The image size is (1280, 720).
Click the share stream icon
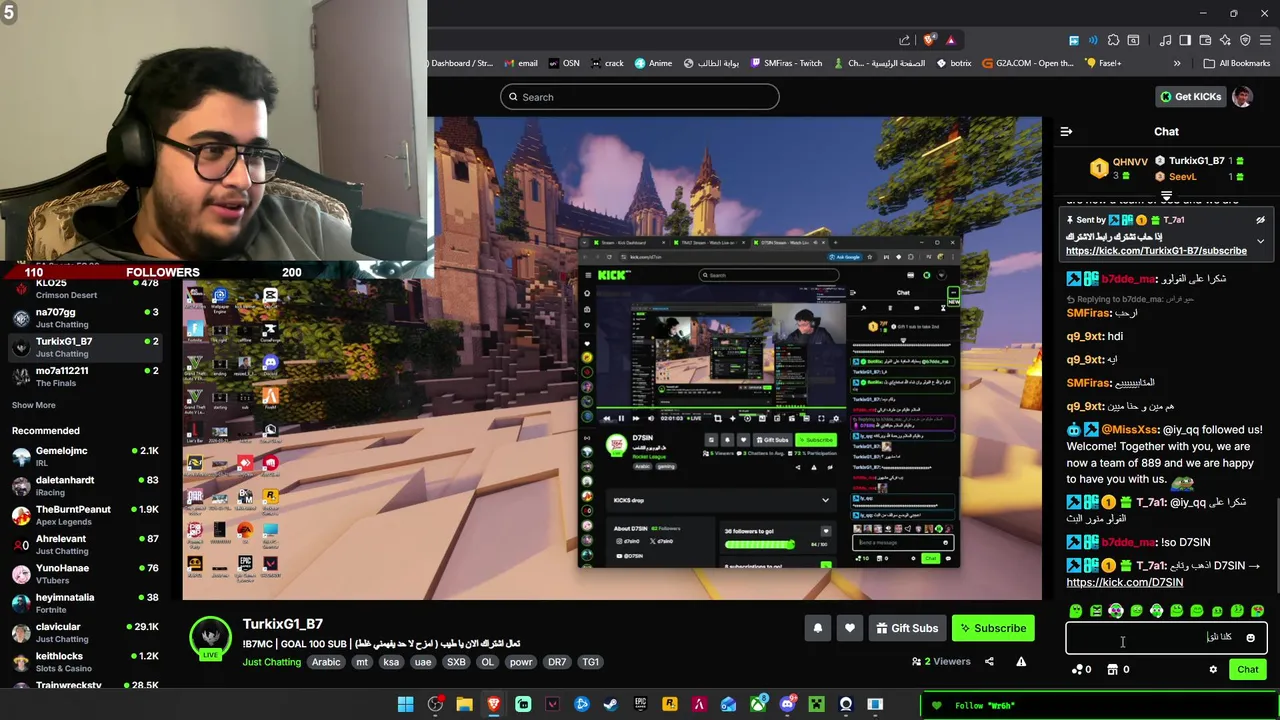pyautogui.click(x=989, y=661)
